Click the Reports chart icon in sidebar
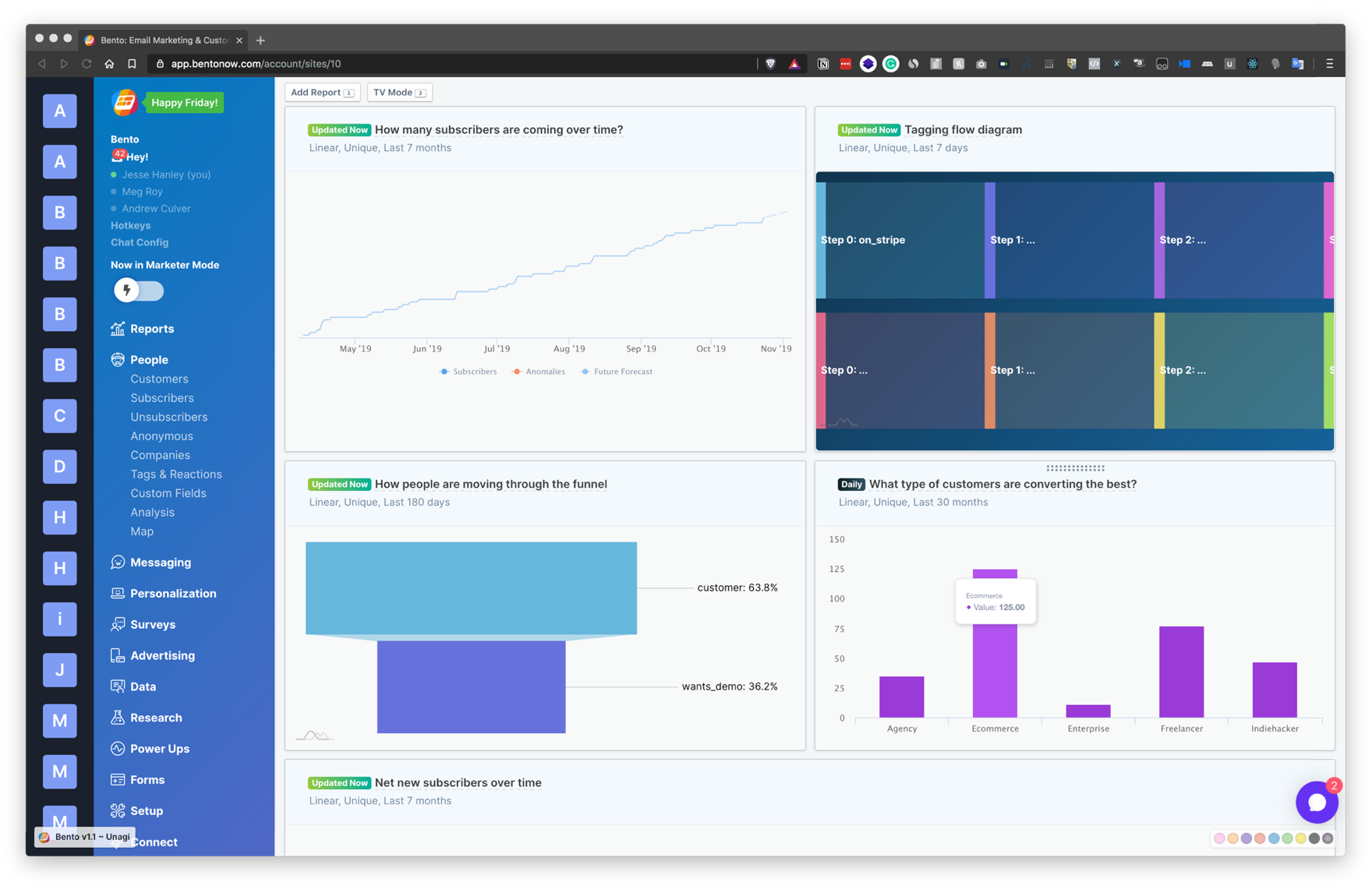The height and width of the screenshot is (882, 1372). pos(118,329)
